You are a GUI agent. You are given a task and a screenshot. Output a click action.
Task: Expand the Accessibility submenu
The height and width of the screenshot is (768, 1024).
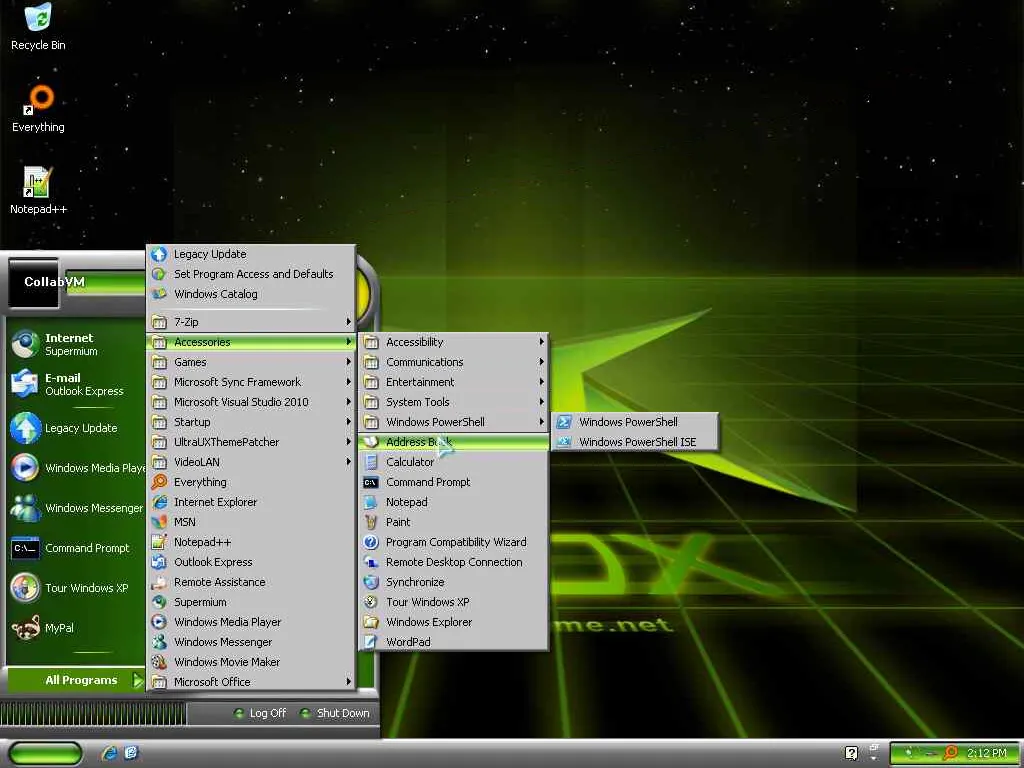point(454,342)
